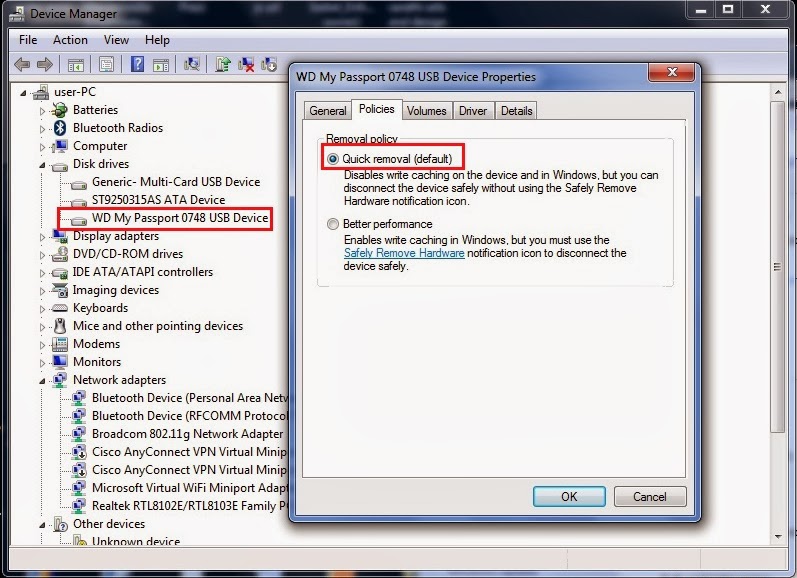Select Bluetooth Device (Personal Area Network)

(x=190, y=398)
